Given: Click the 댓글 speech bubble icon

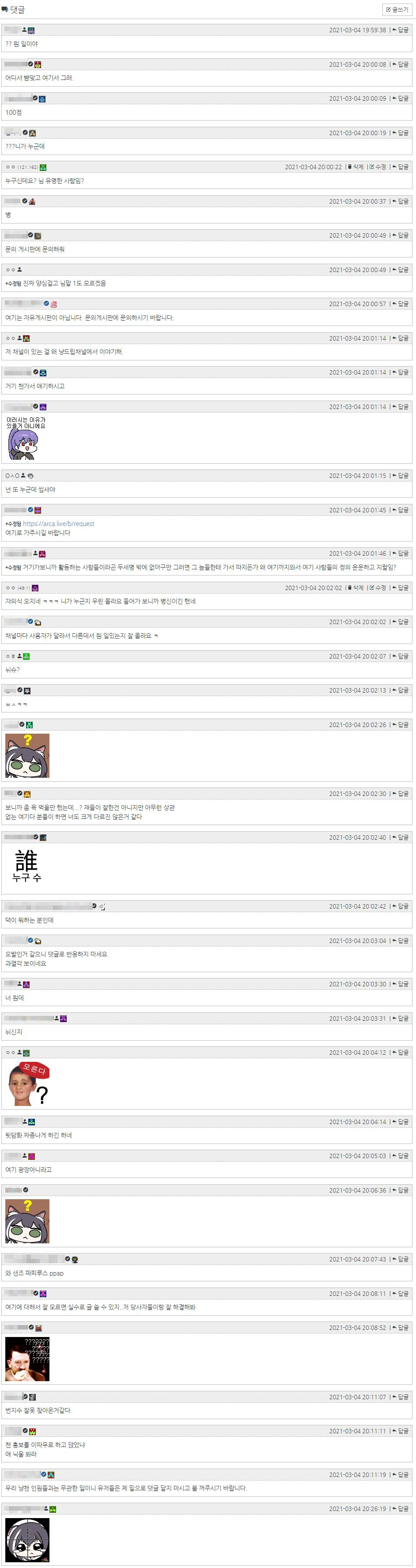Looking at the screenshot, I should coord(5,10).
